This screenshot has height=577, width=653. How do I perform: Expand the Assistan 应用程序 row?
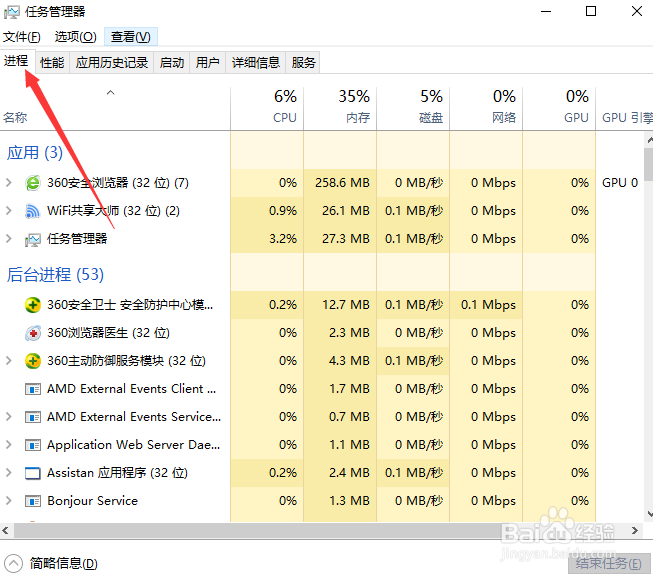[8, 473]
